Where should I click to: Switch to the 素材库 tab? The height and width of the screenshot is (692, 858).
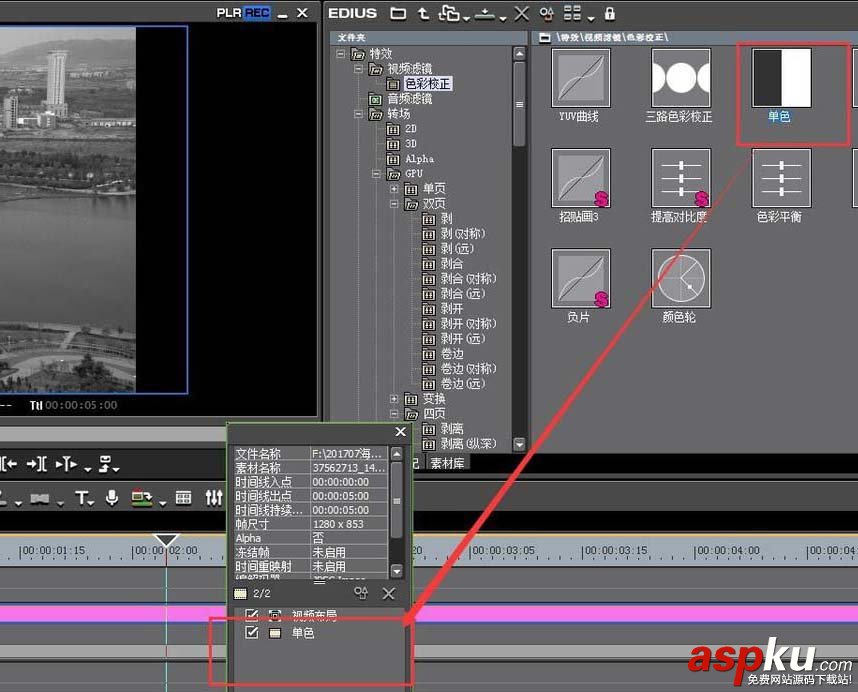[x=448, y=463]
